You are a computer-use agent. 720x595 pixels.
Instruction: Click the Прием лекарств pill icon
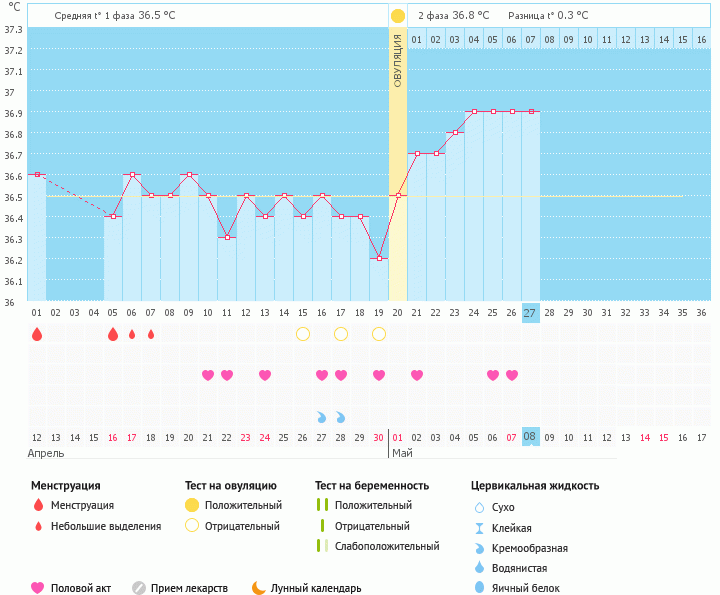pyautogui.click(x=139, y=588)
